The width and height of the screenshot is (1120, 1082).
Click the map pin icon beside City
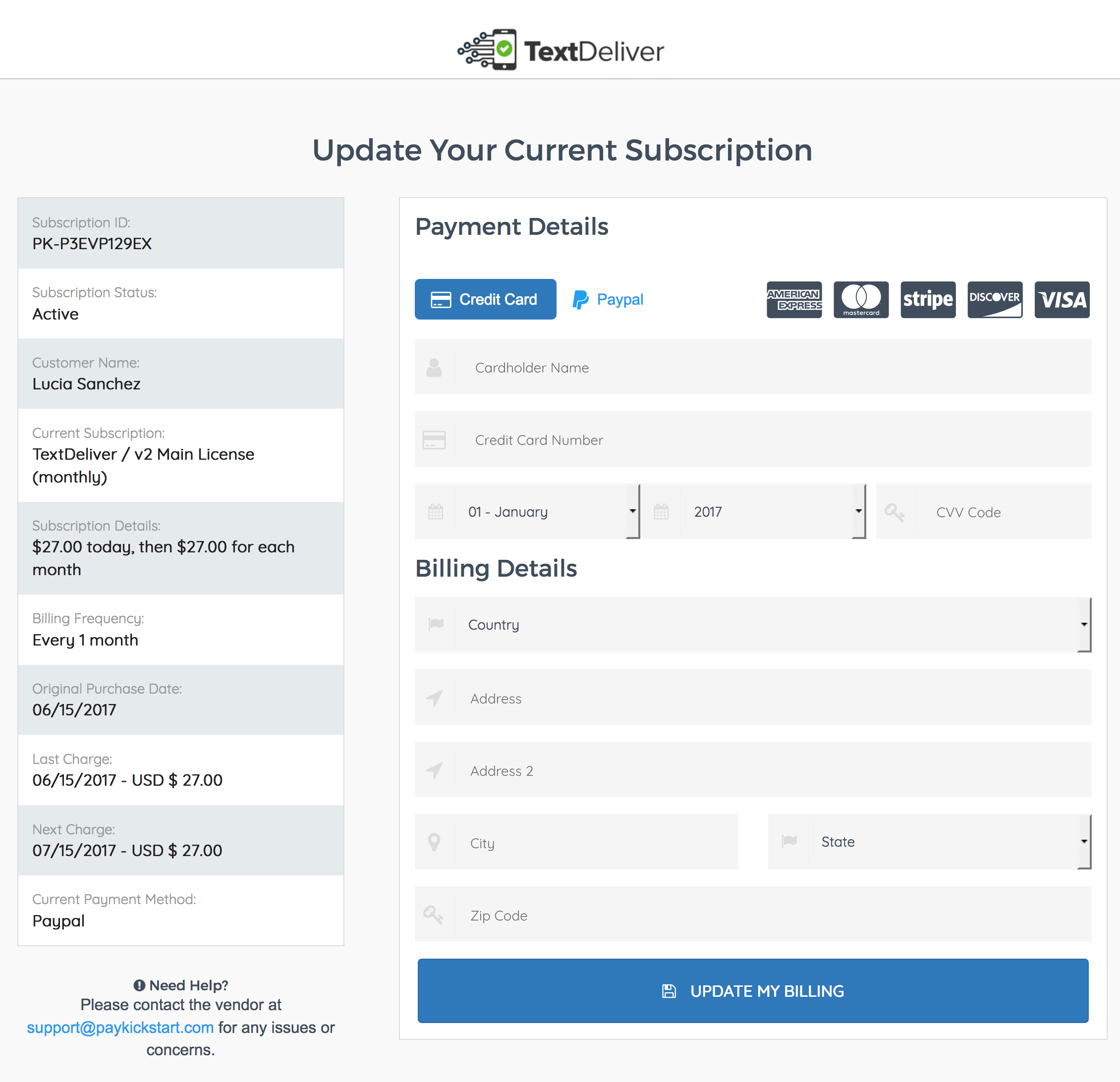pyautogui.click(x=434, y=842)
